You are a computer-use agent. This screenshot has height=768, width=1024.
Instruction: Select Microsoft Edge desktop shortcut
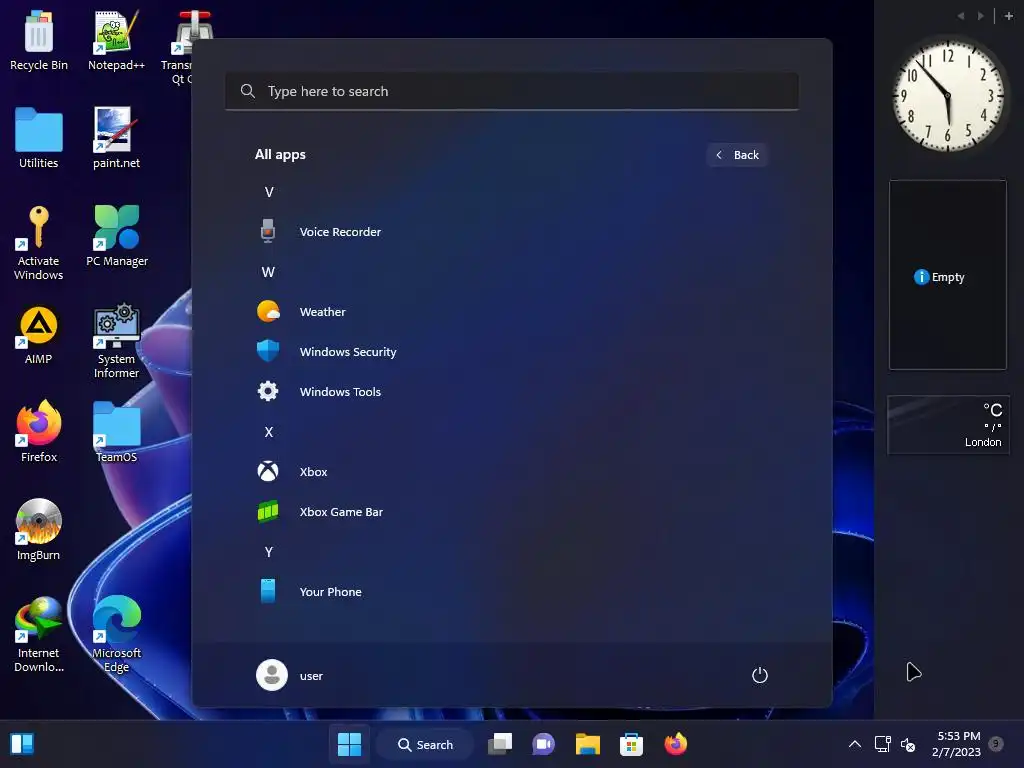[x=116, y=634]
